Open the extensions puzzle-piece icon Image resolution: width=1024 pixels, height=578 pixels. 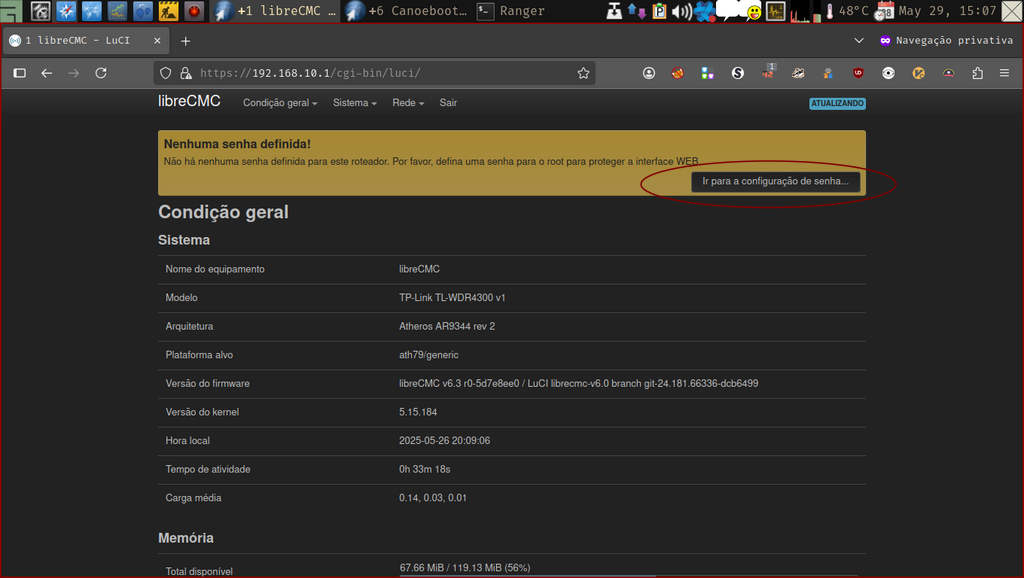click(978, 73)
